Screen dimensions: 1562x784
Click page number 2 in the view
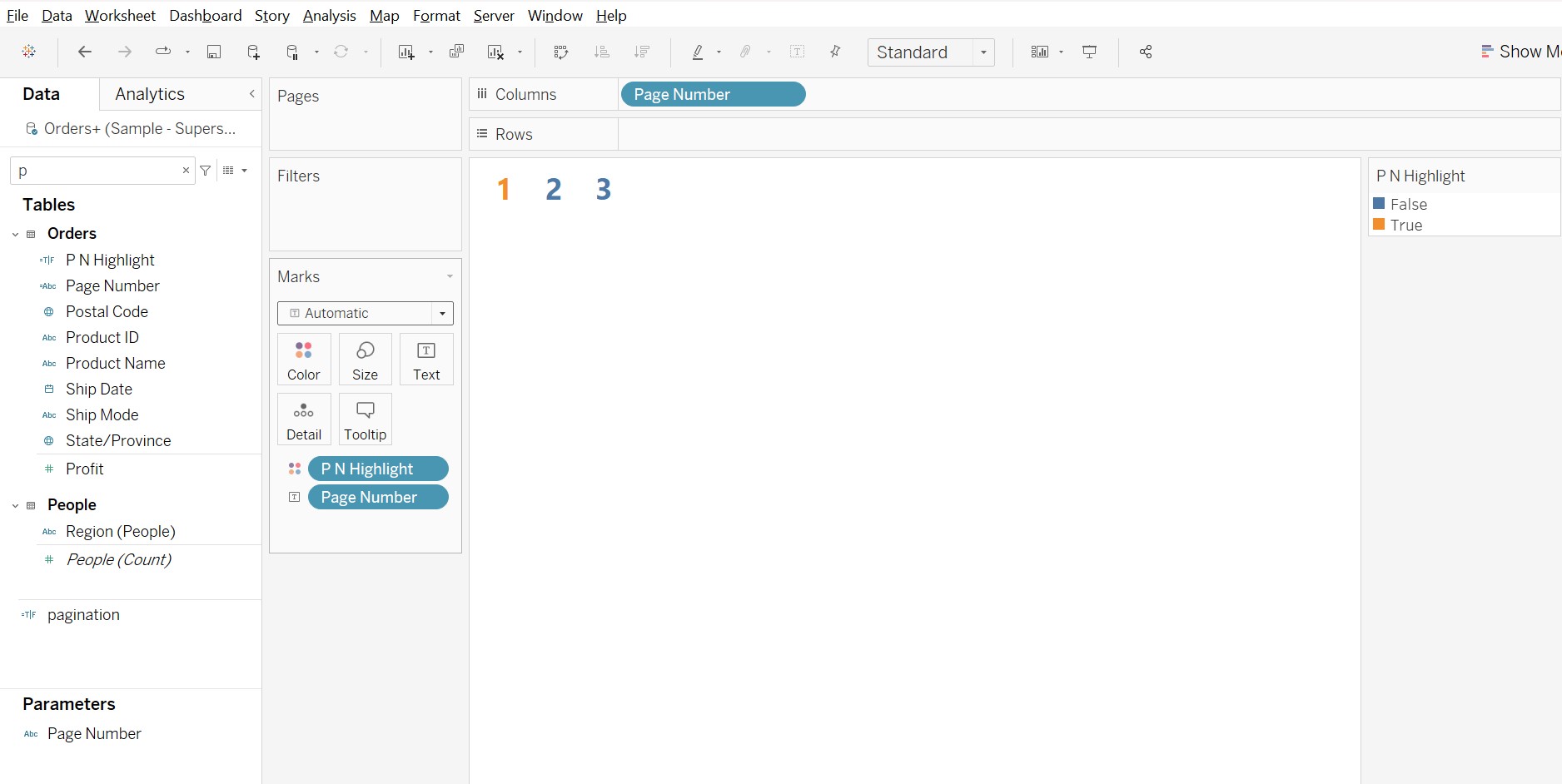554,190
